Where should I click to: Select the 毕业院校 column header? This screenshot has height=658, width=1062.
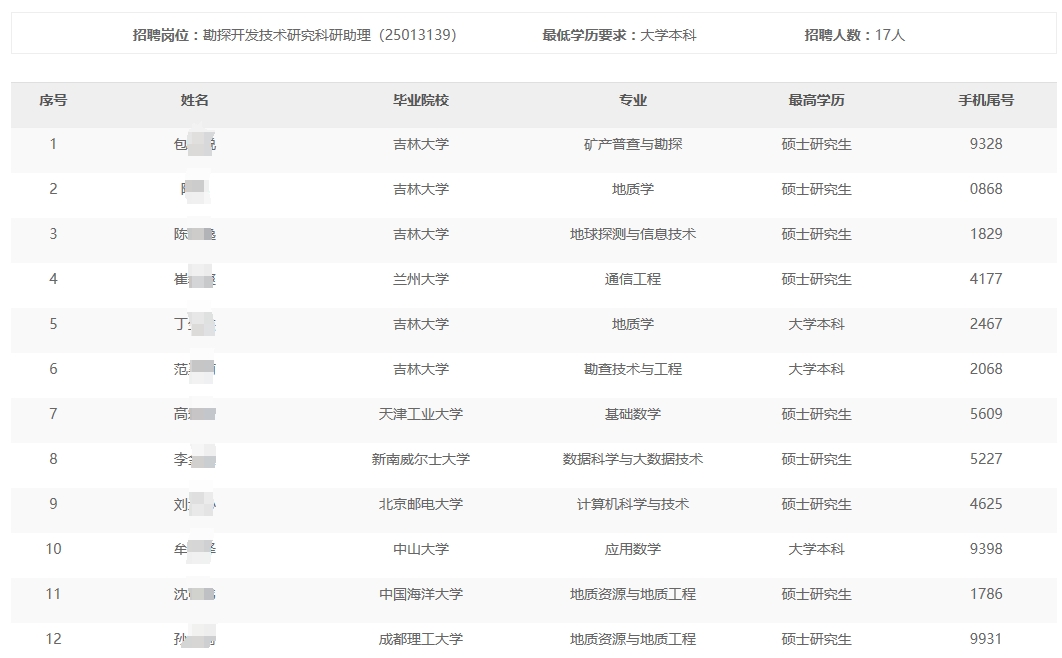click(421, 100)
